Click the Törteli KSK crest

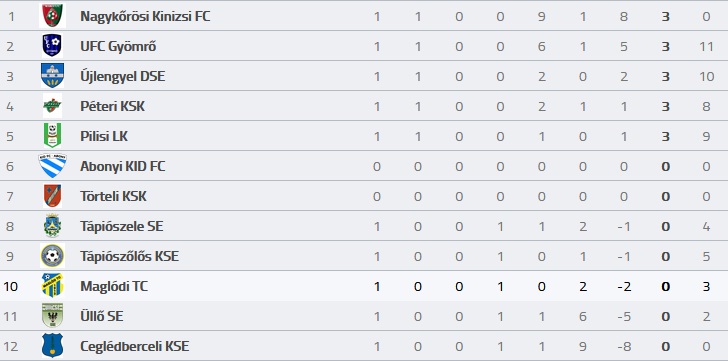52,196
